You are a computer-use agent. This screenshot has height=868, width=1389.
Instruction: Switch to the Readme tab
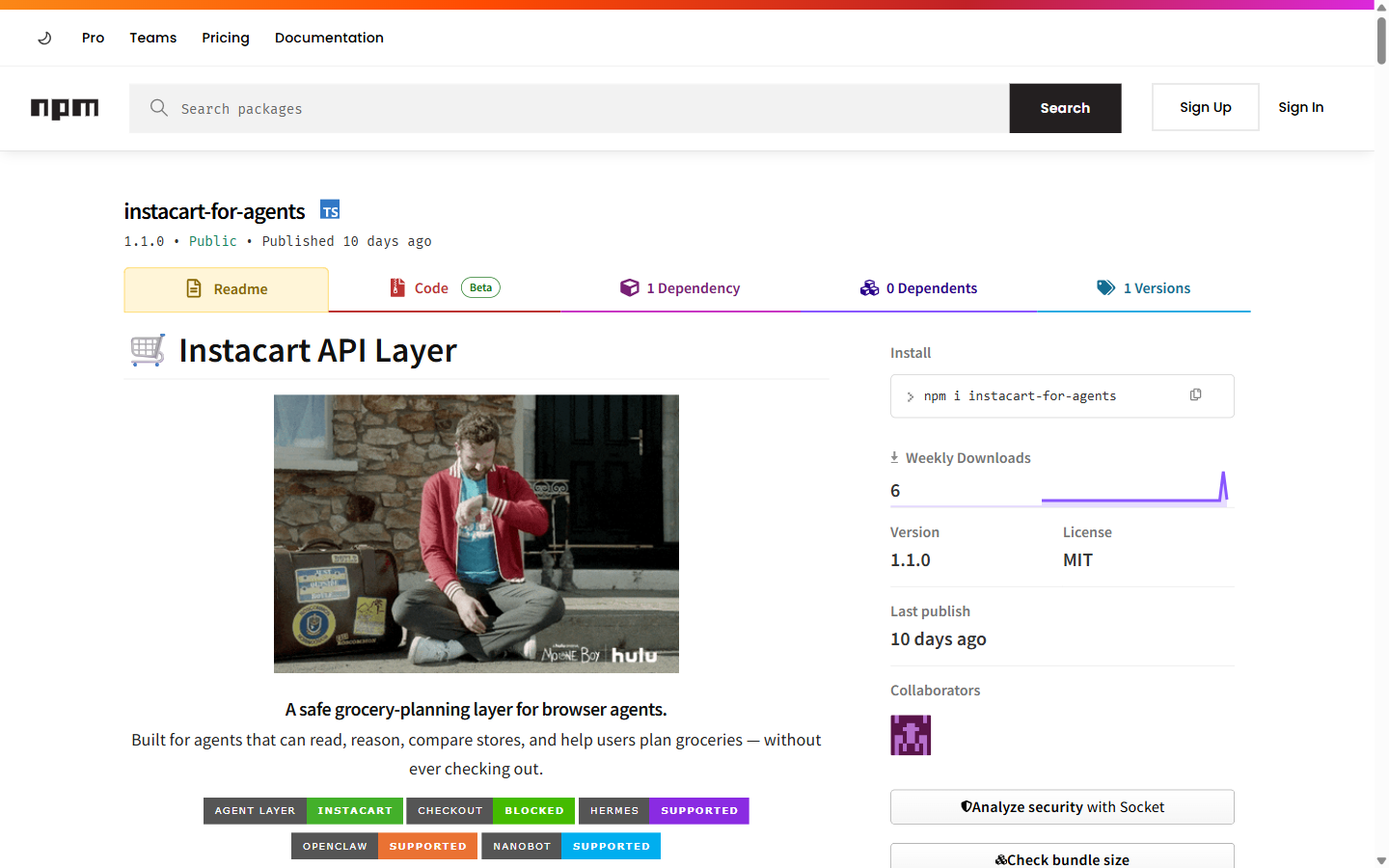pos(227,289)
